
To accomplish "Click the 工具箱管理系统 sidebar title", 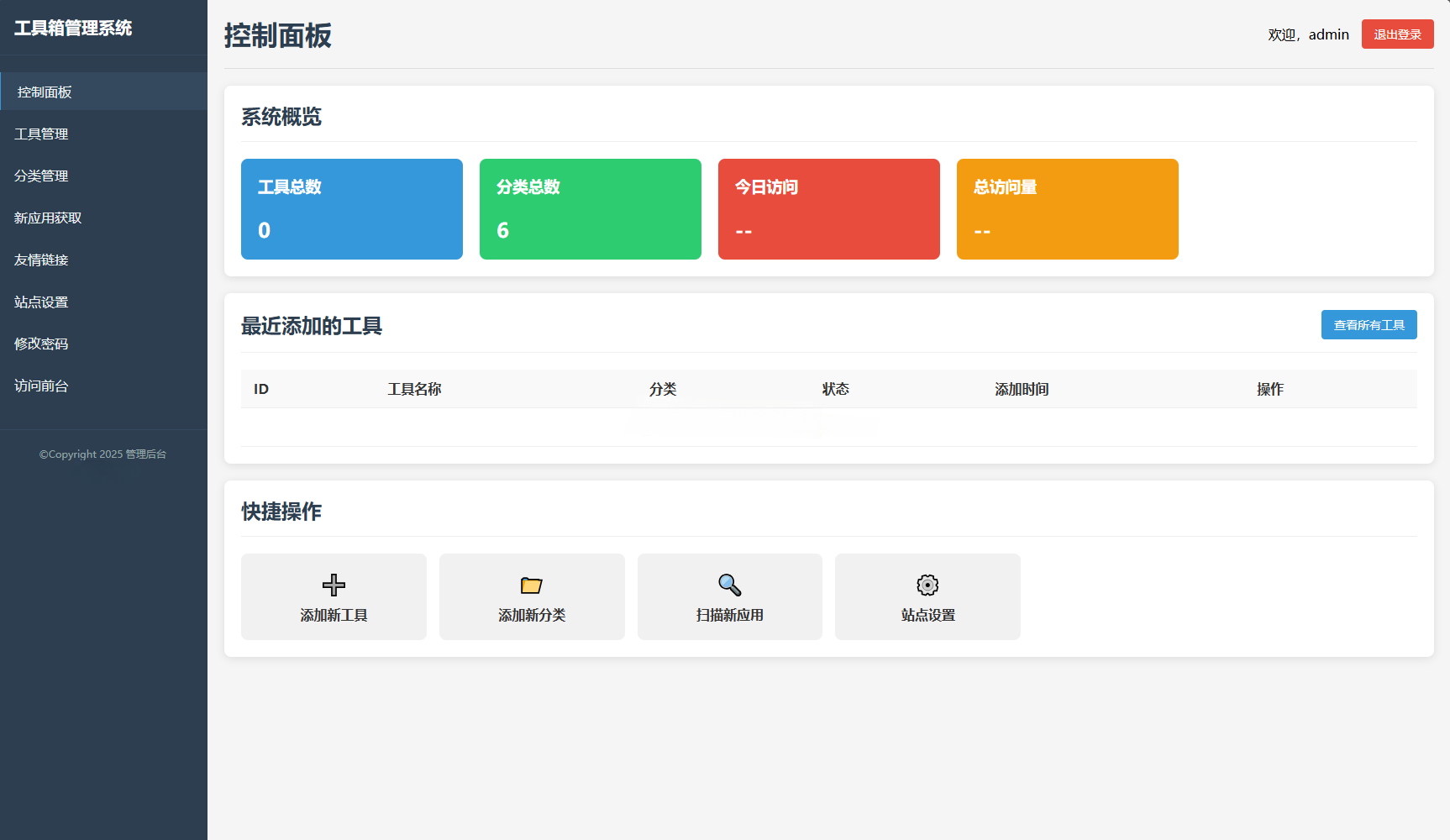I will pyautogui.click(x=73, y=28).
